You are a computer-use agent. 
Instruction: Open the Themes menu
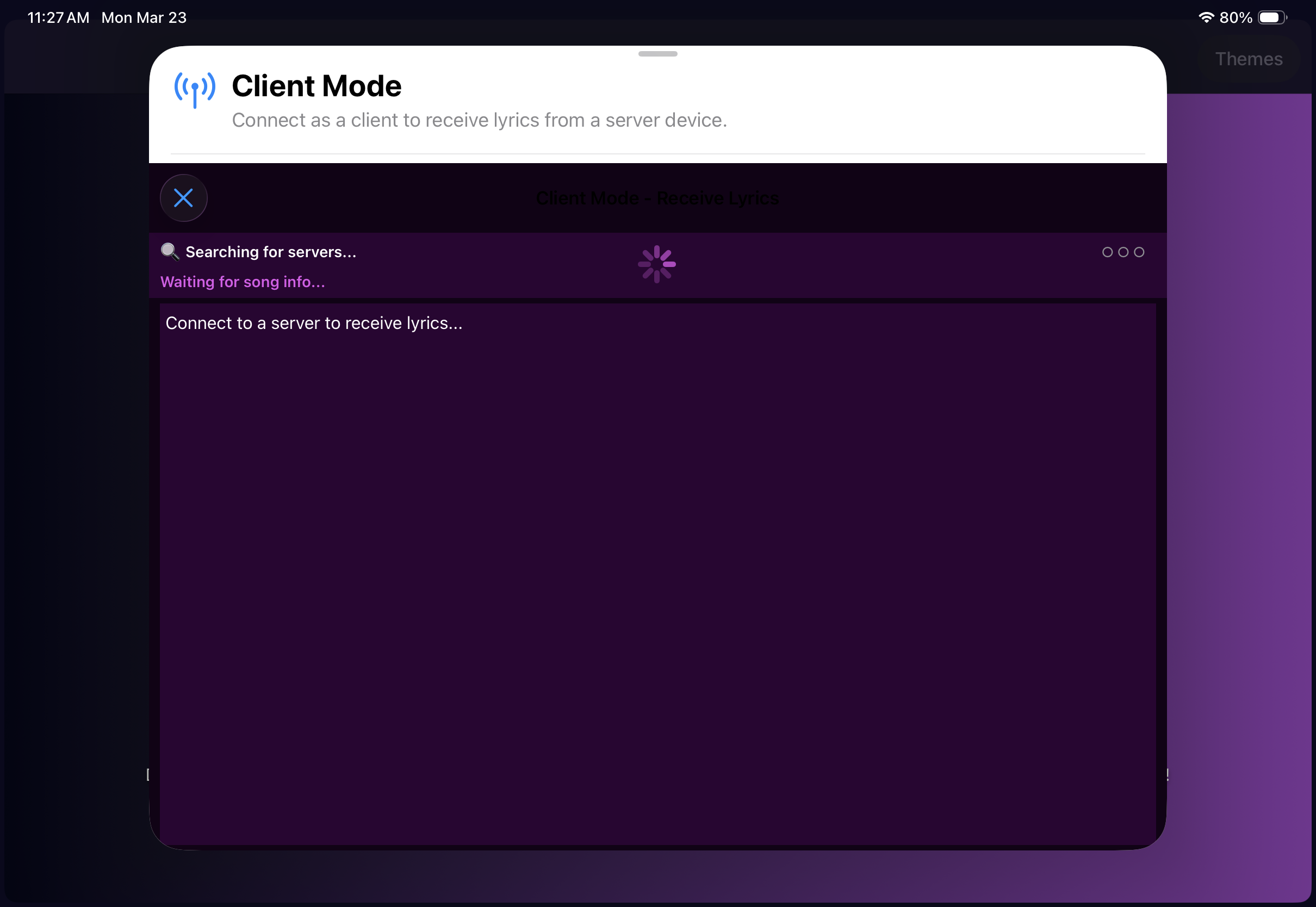[1249, 59]
